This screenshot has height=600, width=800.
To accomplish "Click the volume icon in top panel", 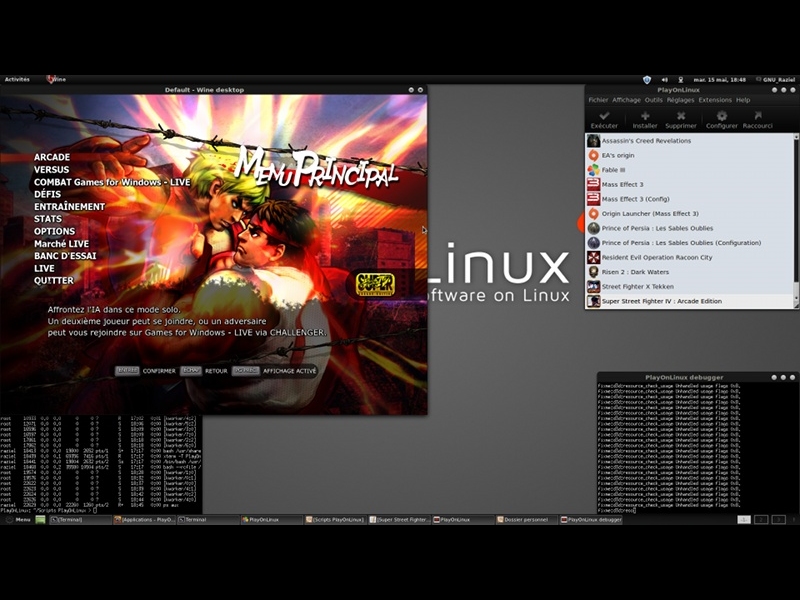I will pos(664,79).
